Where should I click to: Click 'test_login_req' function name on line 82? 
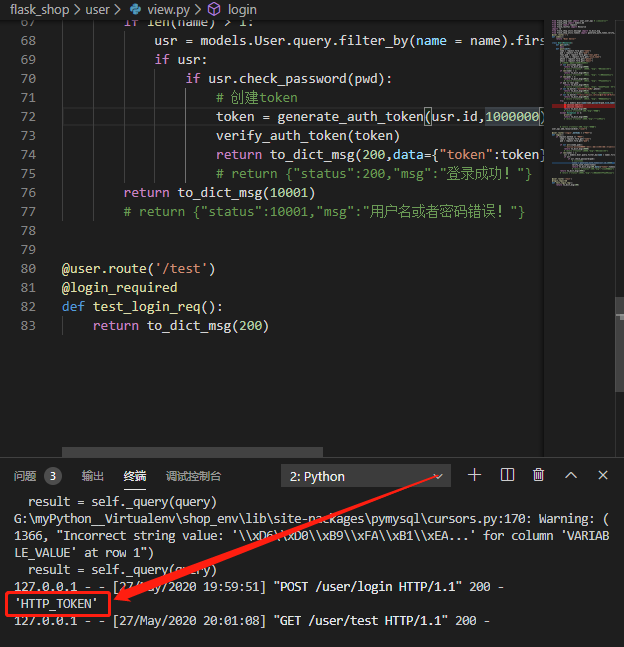(146, 307)
